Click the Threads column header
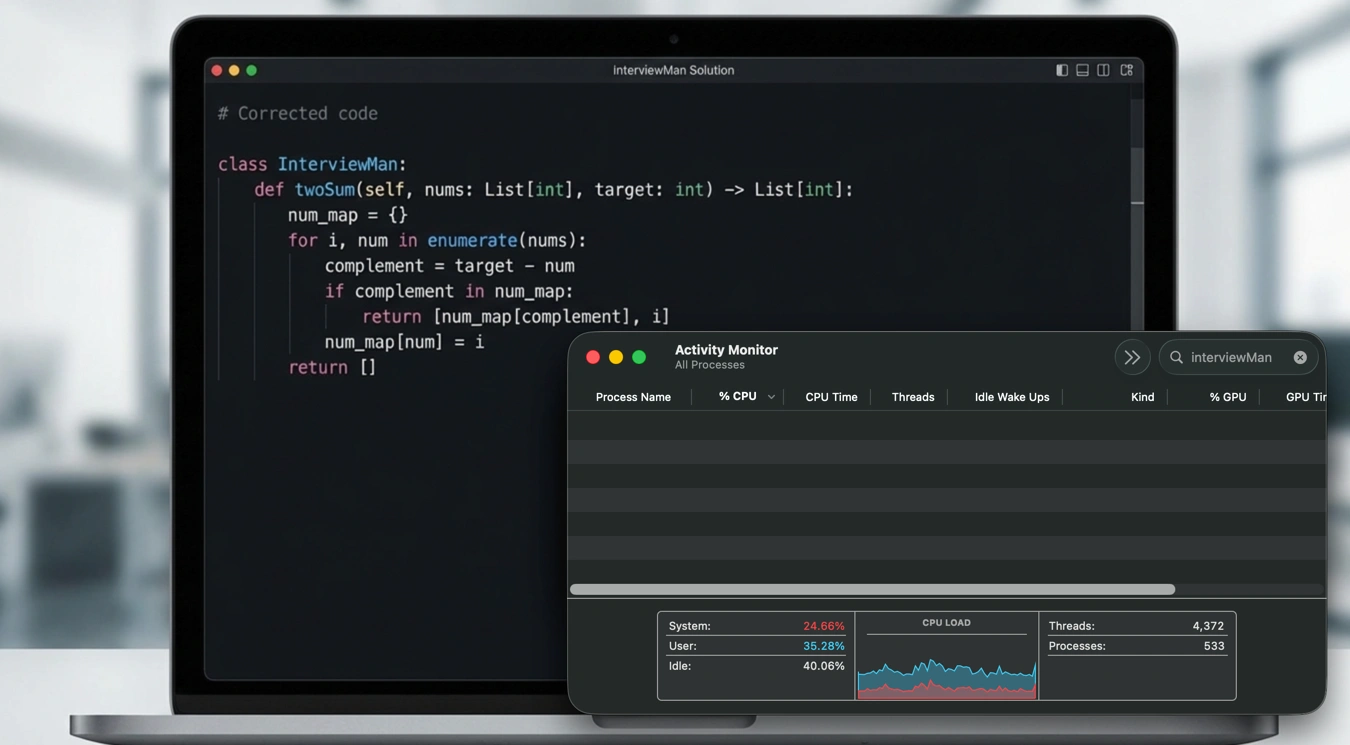Viewport: 1350px width, 745px height. point(912,397)
